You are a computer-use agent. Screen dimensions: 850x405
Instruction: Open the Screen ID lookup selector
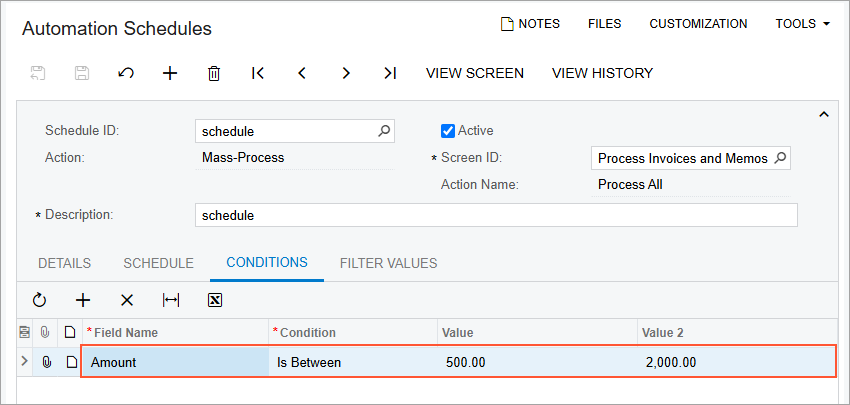tap(781, 158)
